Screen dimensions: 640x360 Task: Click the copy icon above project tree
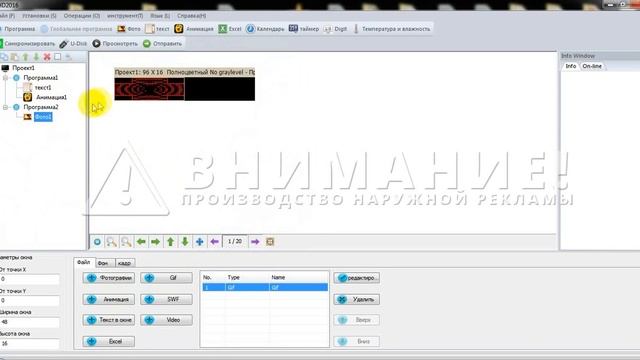4,57
